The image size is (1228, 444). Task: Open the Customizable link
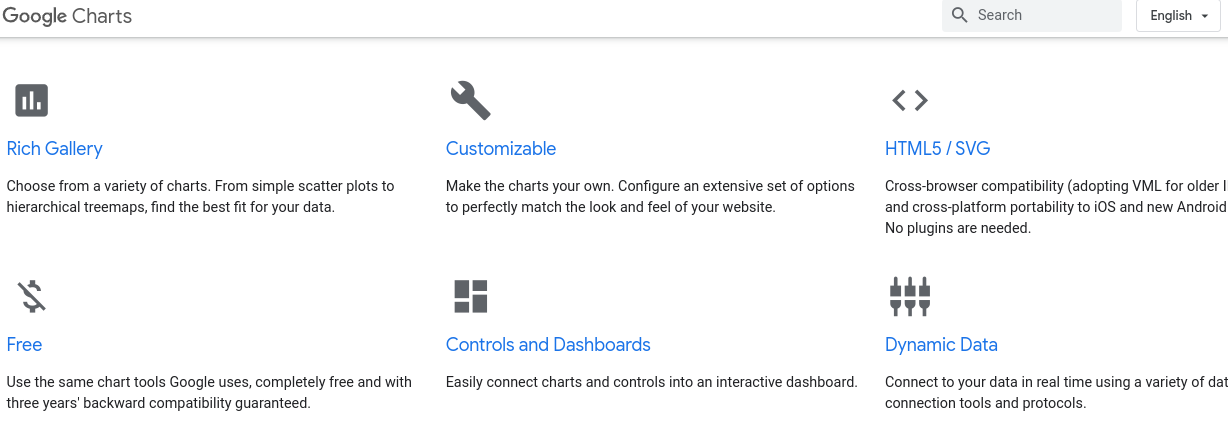pyautogui.click(x=501, y=149)
